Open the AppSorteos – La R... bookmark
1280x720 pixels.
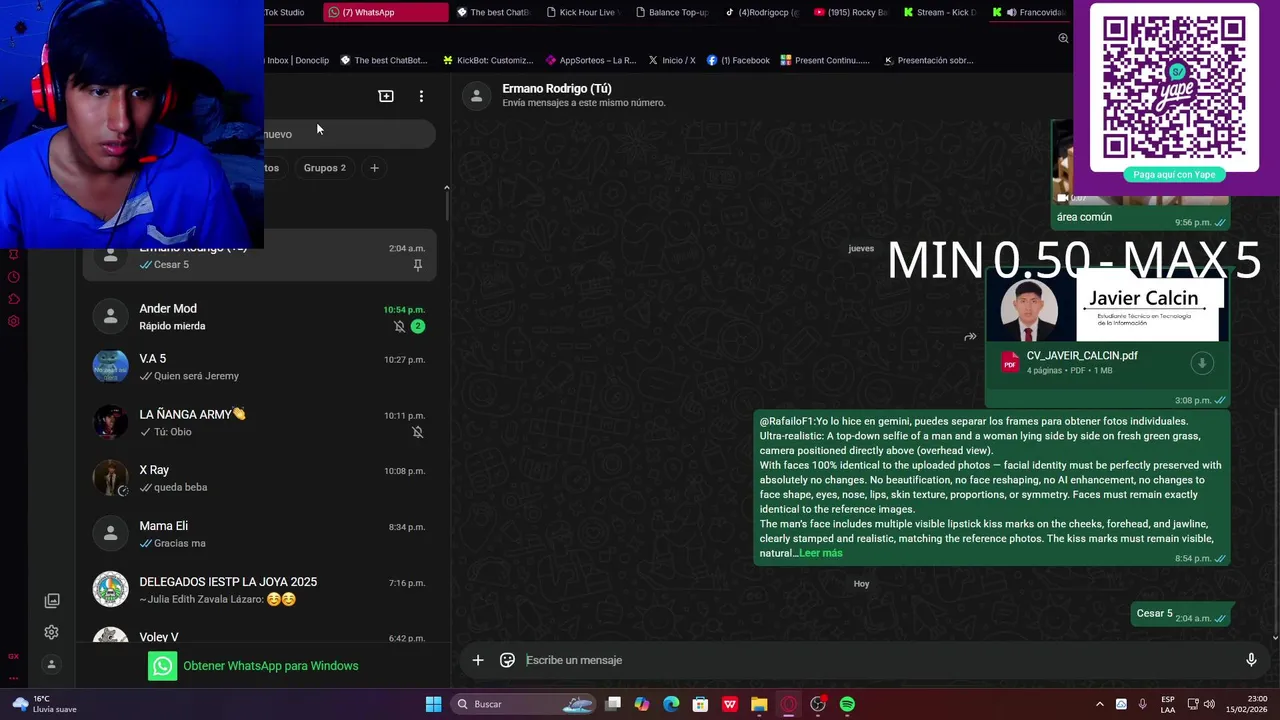click(590, 60)
